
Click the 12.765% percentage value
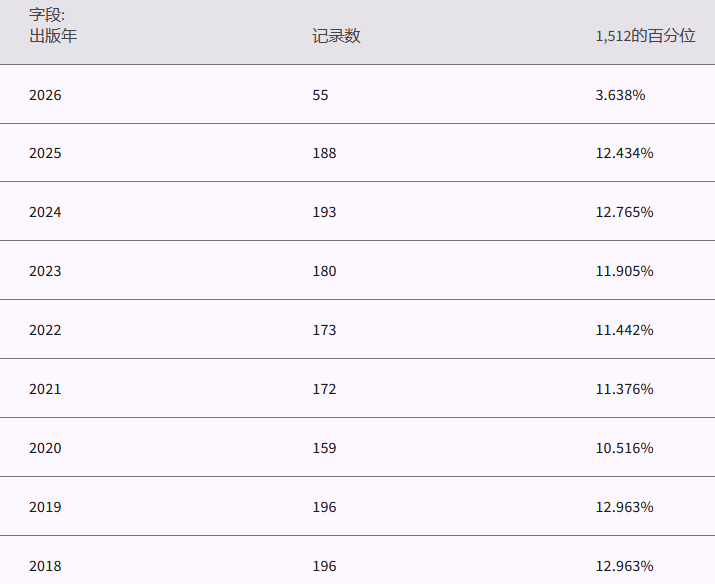[x=624, y=212]
